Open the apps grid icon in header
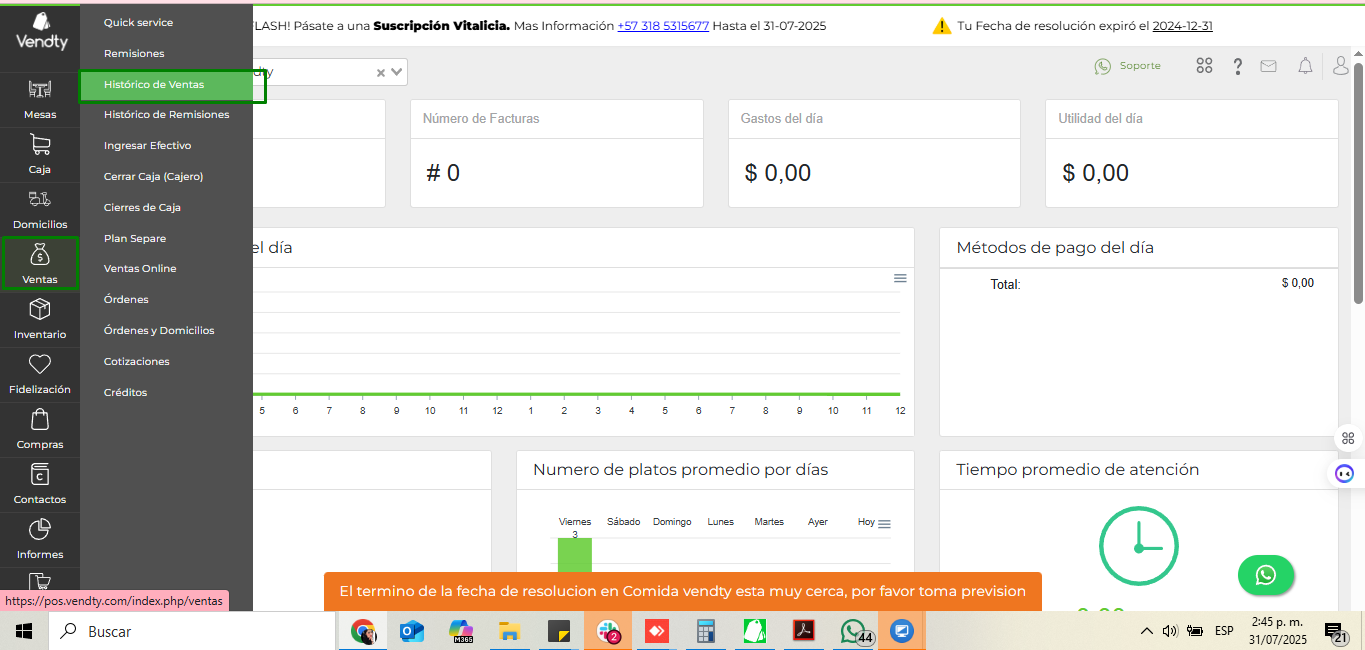 click(1204, 66)
